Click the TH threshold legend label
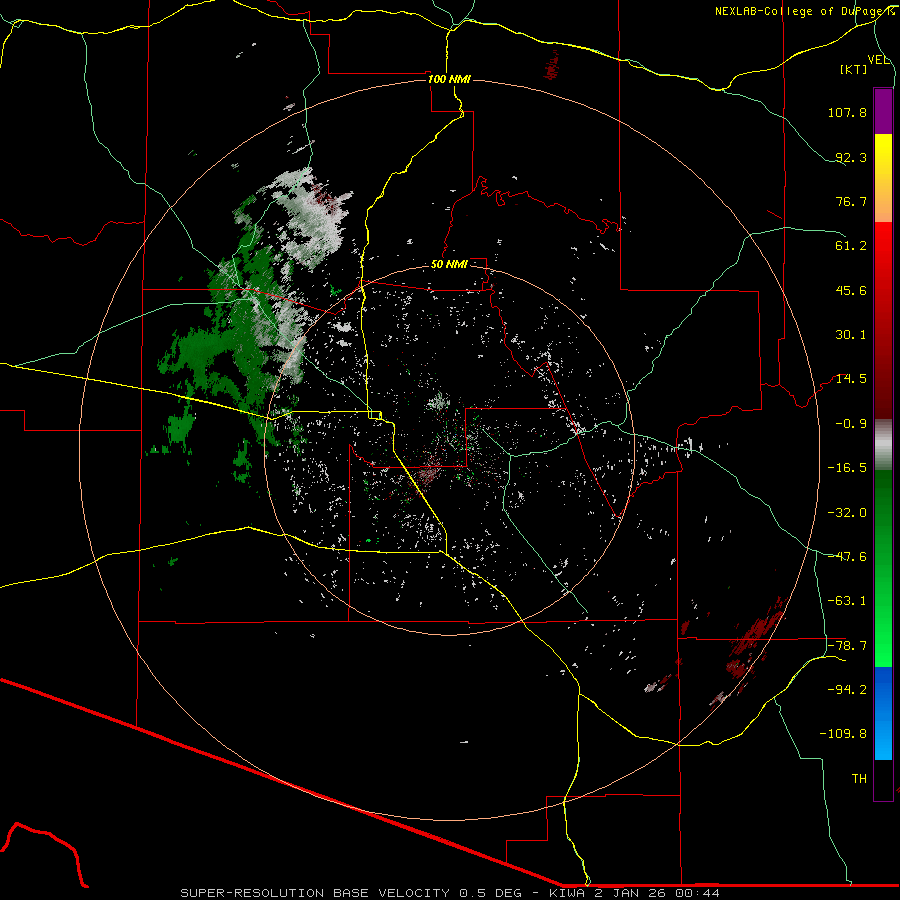 click(859, 779)
